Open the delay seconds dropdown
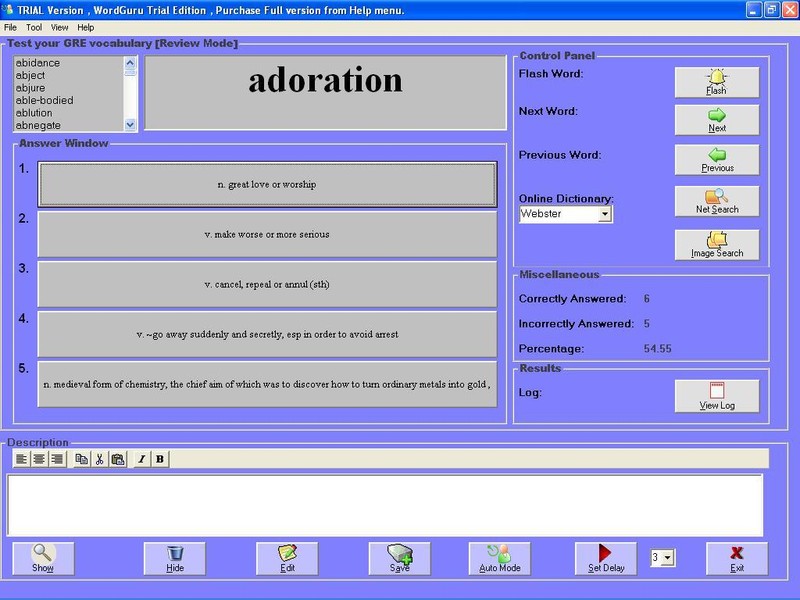Image resolution: width=800 pixels, height=600 pixels. click(667, 557)
